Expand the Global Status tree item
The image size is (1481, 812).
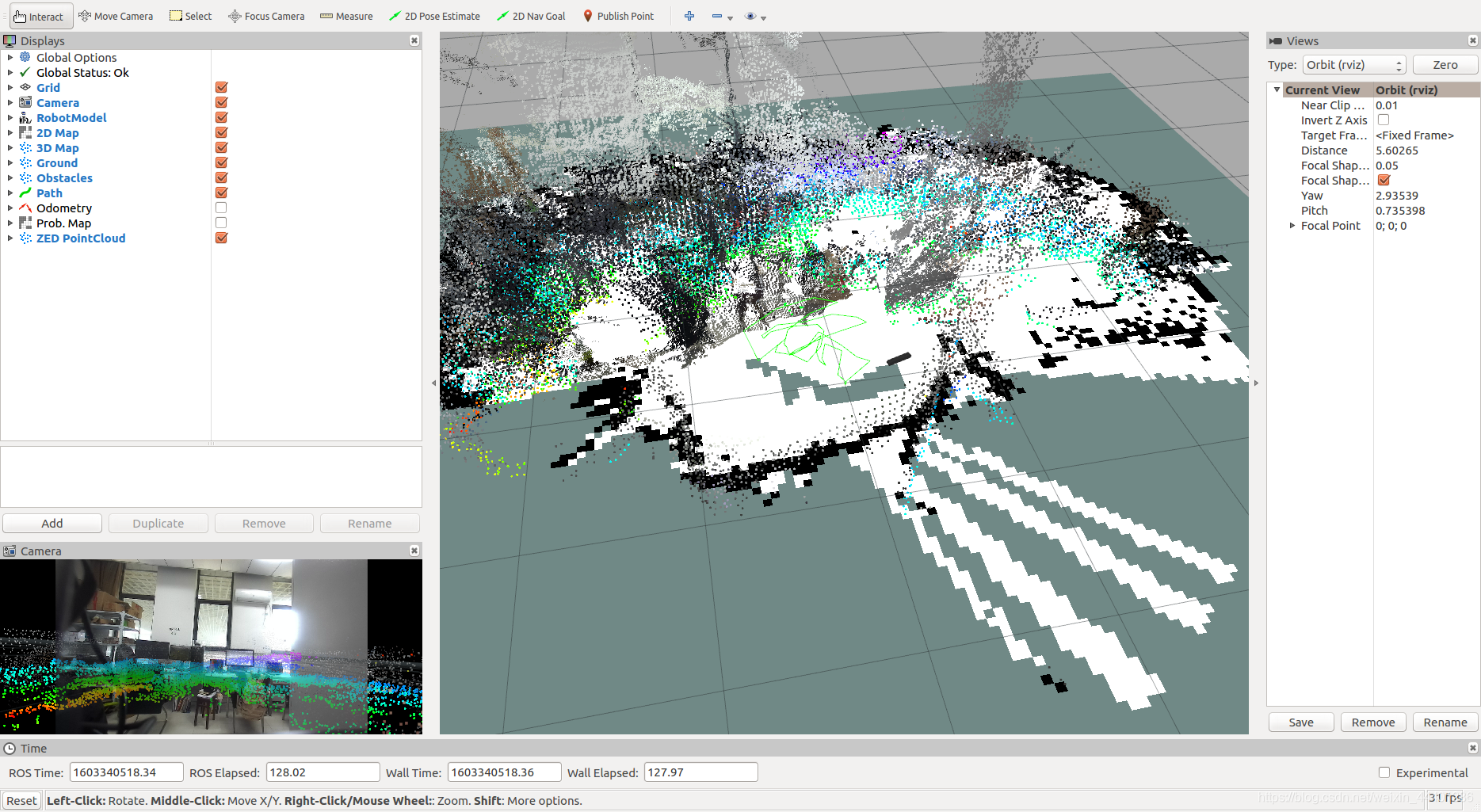point(10,72)
